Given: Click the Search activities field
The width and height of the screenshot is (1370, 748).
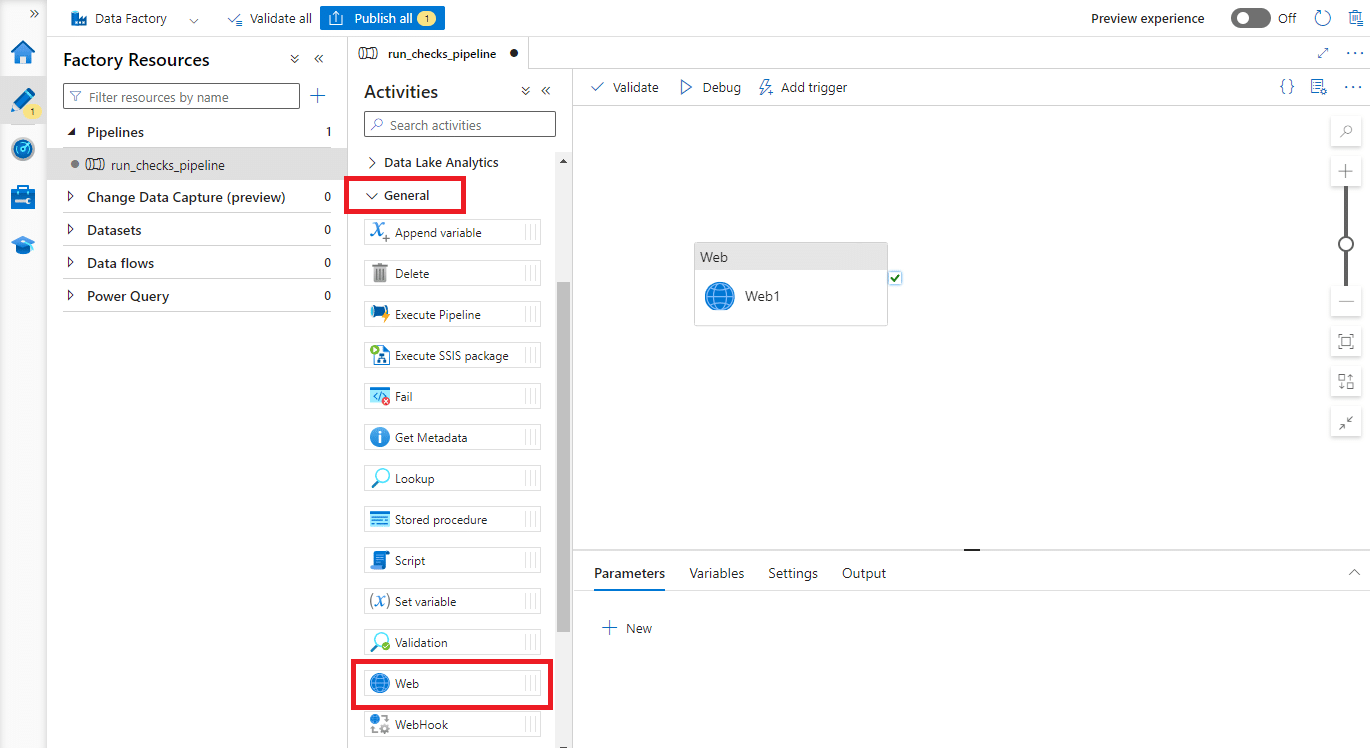Looking at the screenshot, I should 460,124.
